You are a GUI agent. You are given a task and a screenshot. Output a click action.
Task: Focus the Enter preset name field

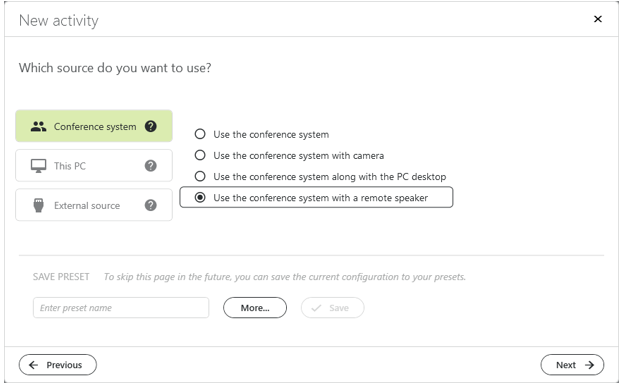(x=121, y=308)
